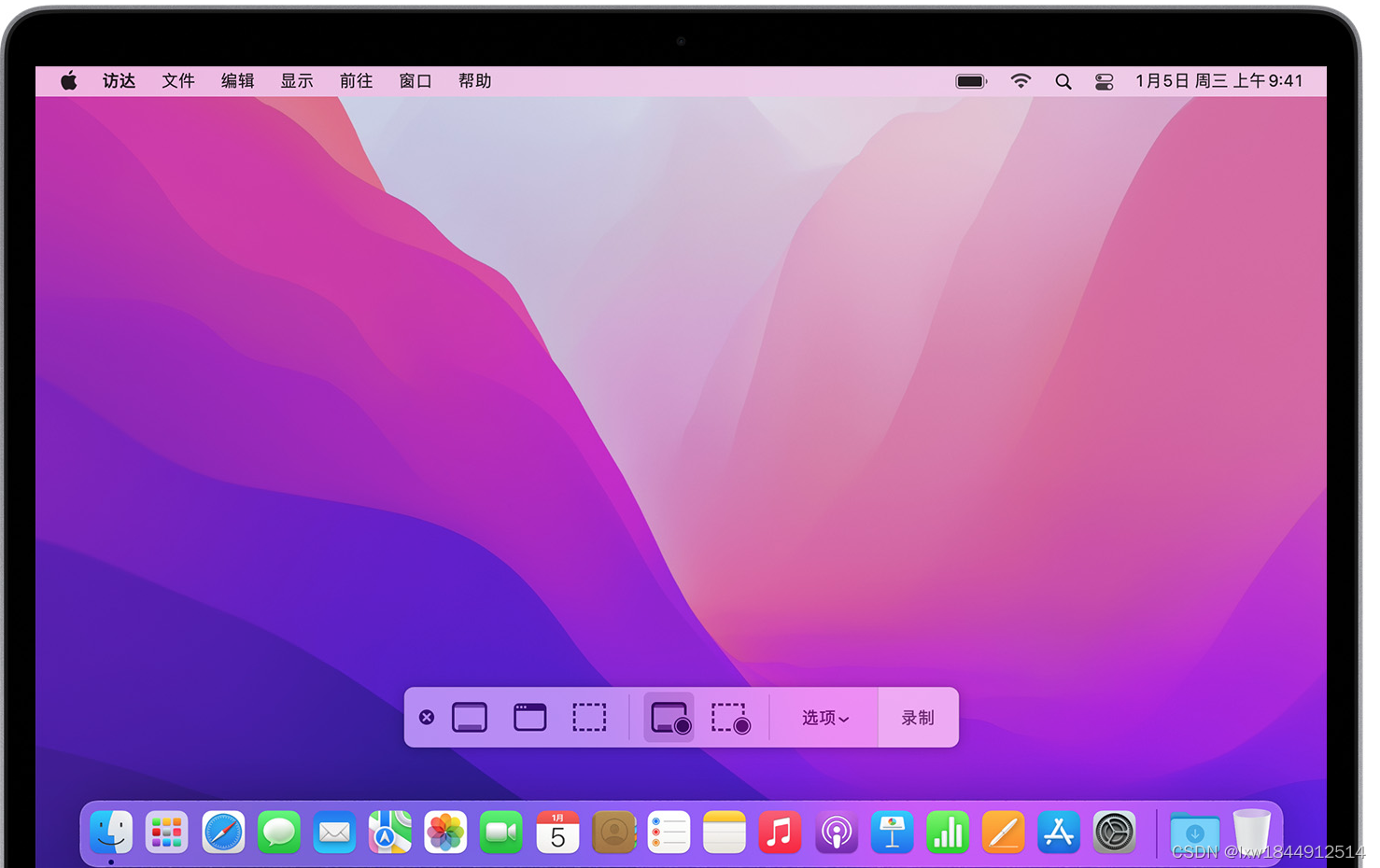This screenshot has height=868, width=1380.
Task: Open Finder from the Dock
Action: point(111,832)
